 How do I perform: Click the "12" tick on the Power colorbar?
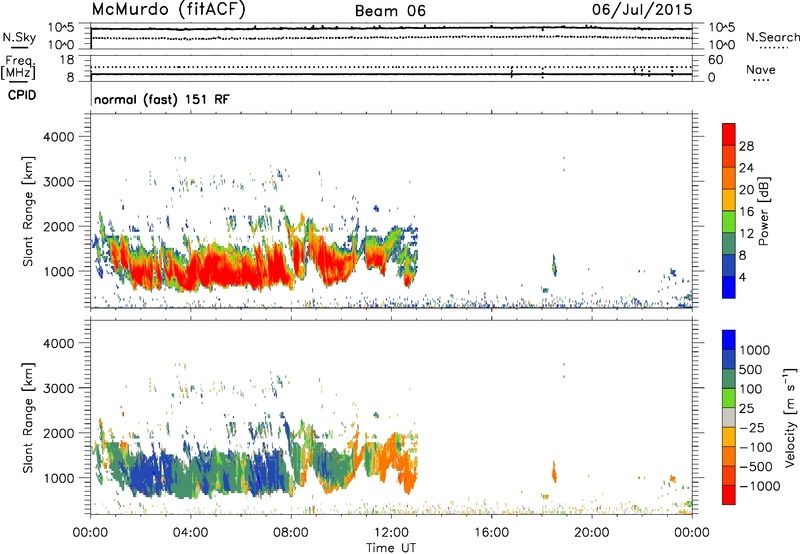746,233
